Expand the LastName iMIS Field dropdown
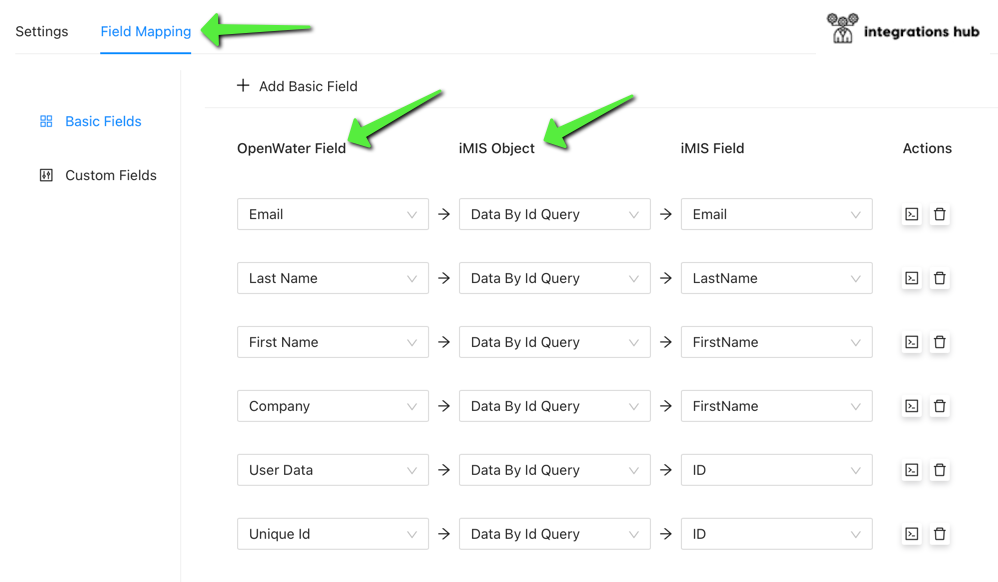 tap(776, 278)
